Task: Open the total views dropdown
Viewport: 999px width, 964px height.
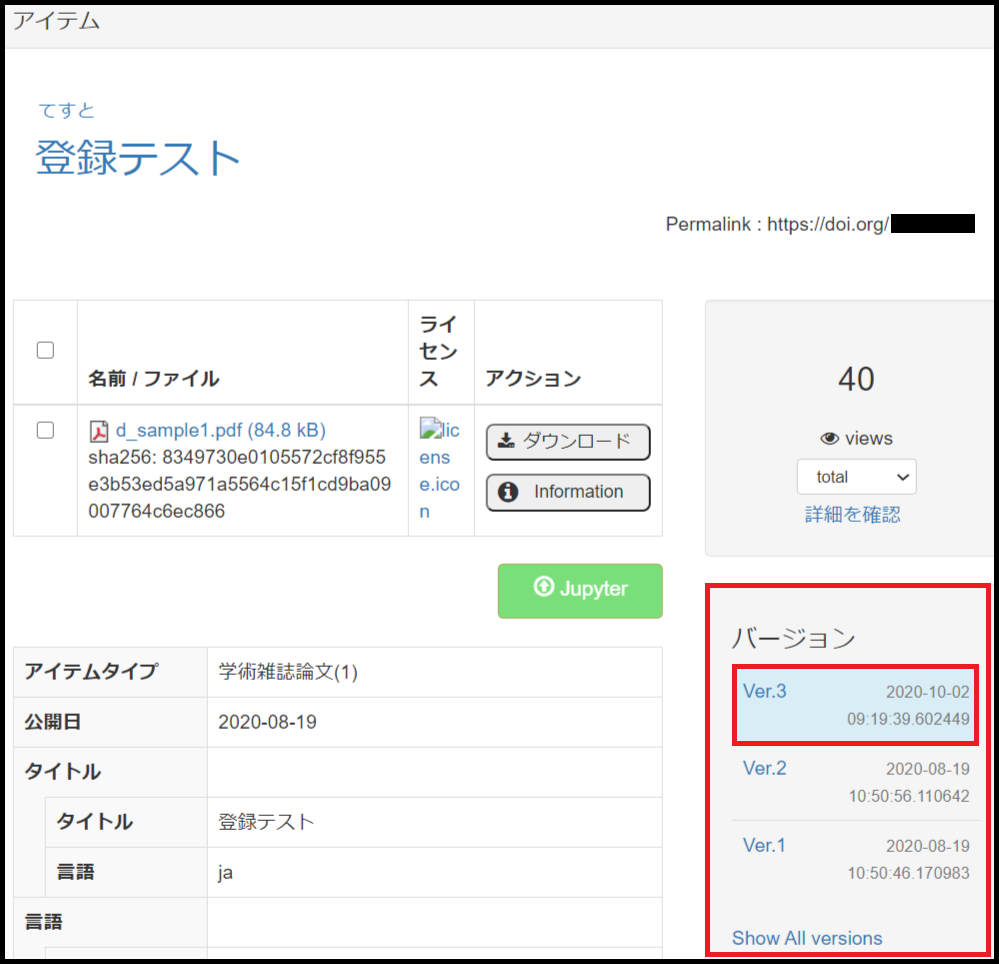Action: [856, 477]
